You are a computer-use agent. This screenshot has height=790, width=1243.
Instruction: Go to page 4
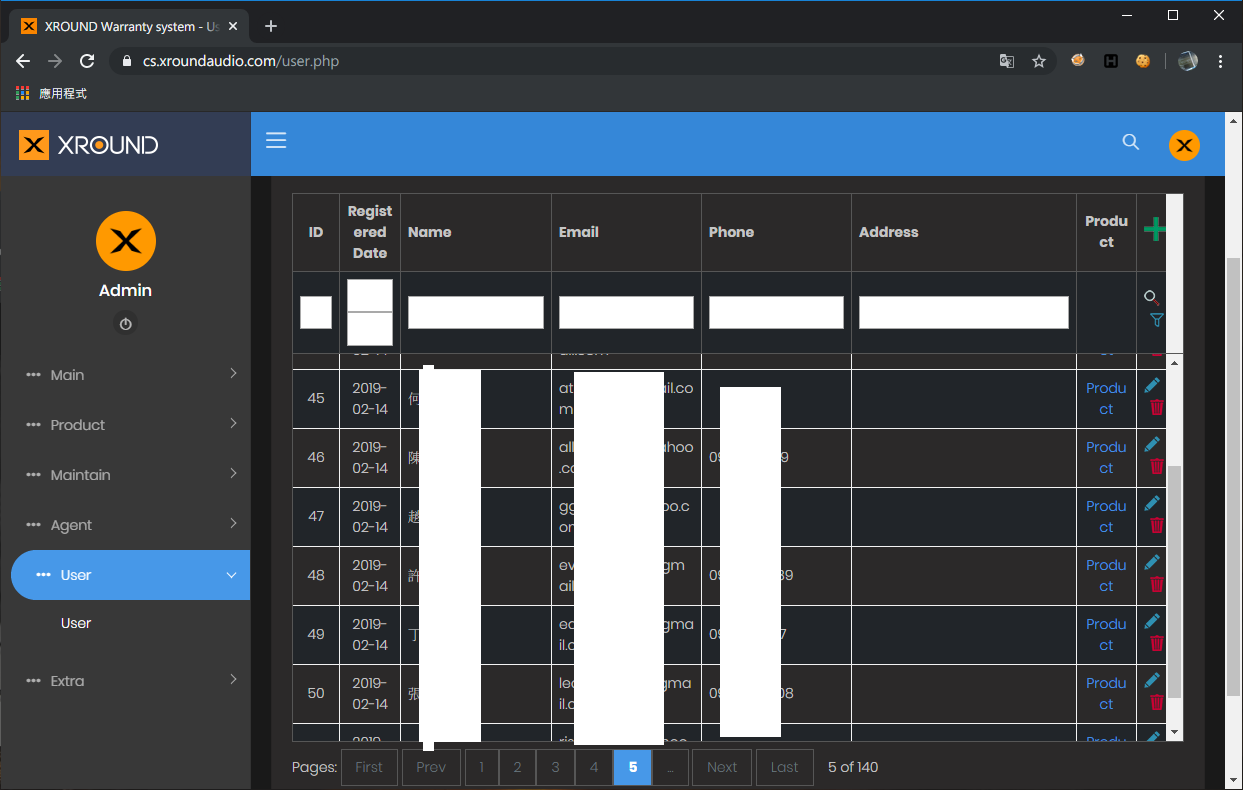point(594,767)
